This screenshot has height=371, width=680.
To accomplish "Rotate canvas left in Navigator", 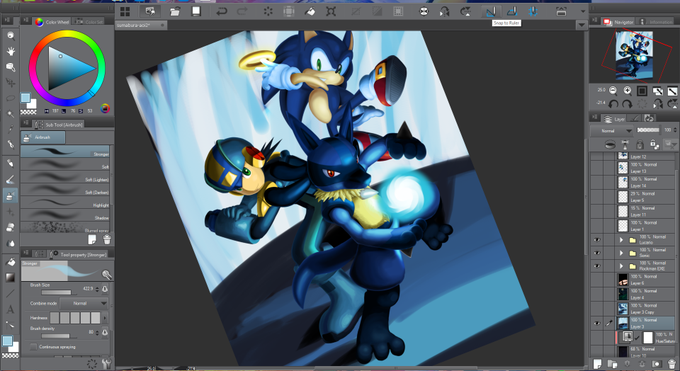I will tap(613, 104).
